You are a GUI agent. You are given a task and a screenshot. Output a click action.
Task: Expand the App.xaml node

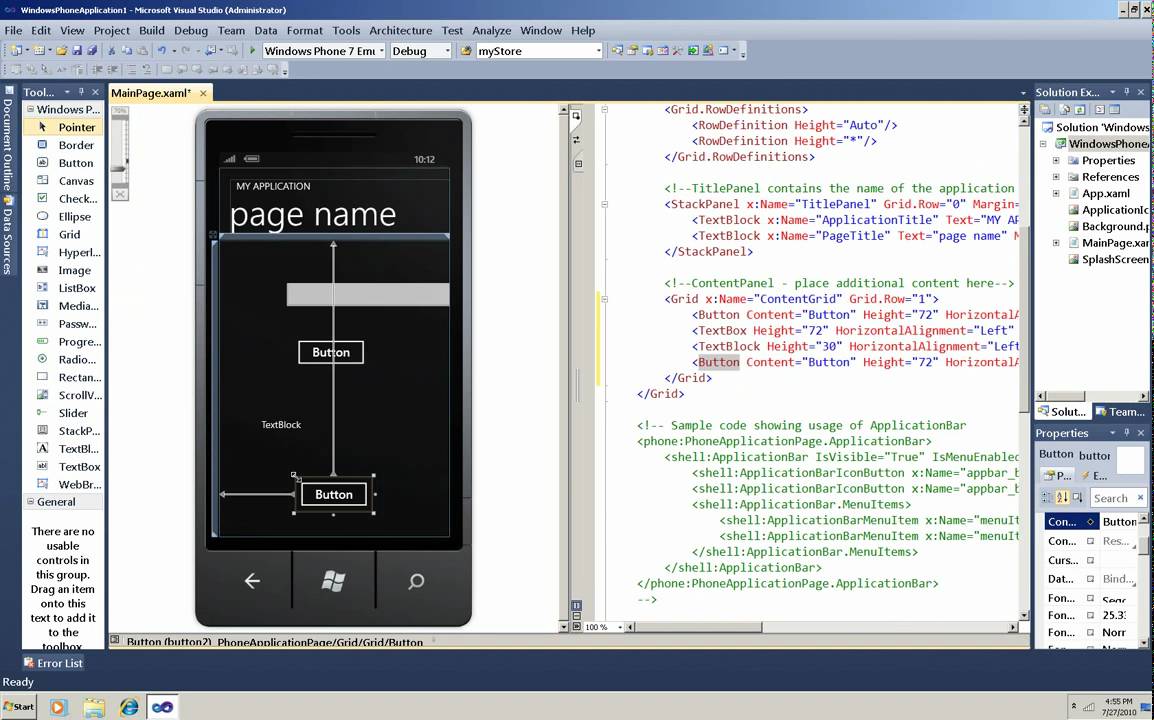pyautogui.click(x=1056, y=194)
